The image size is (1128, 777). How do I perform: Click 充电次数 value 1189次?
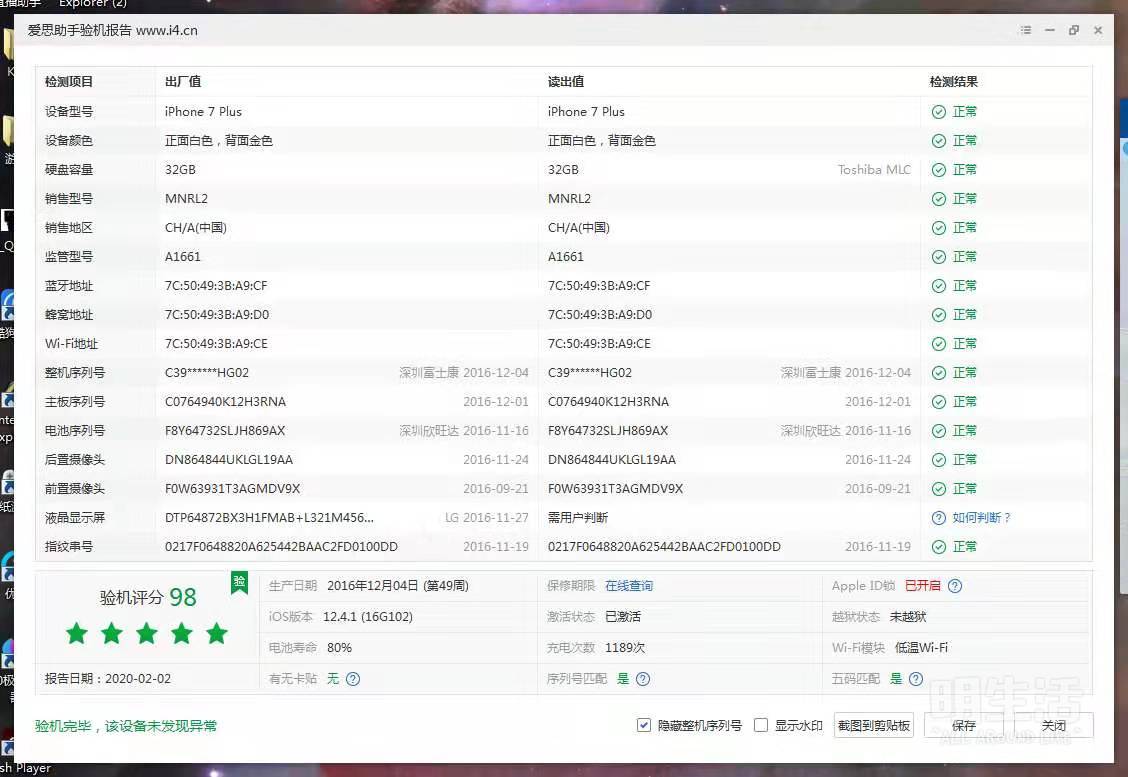coord(625,648)
